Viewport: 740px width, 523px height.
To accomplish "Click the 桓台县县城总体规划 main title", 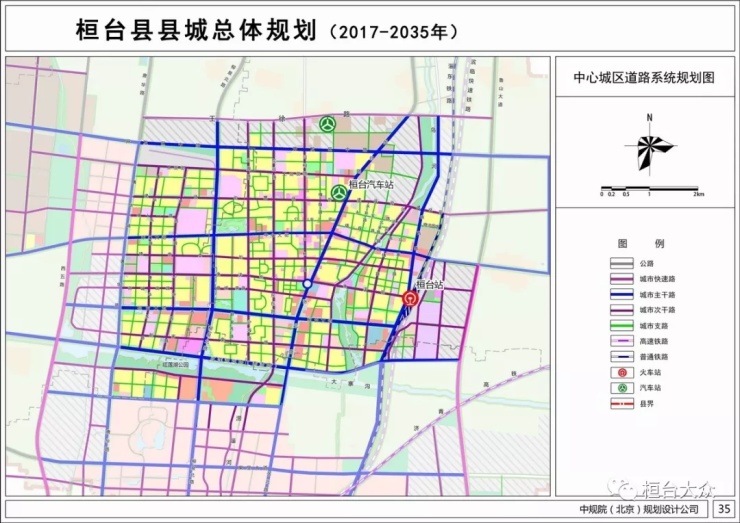I will [x=196, y=31].
